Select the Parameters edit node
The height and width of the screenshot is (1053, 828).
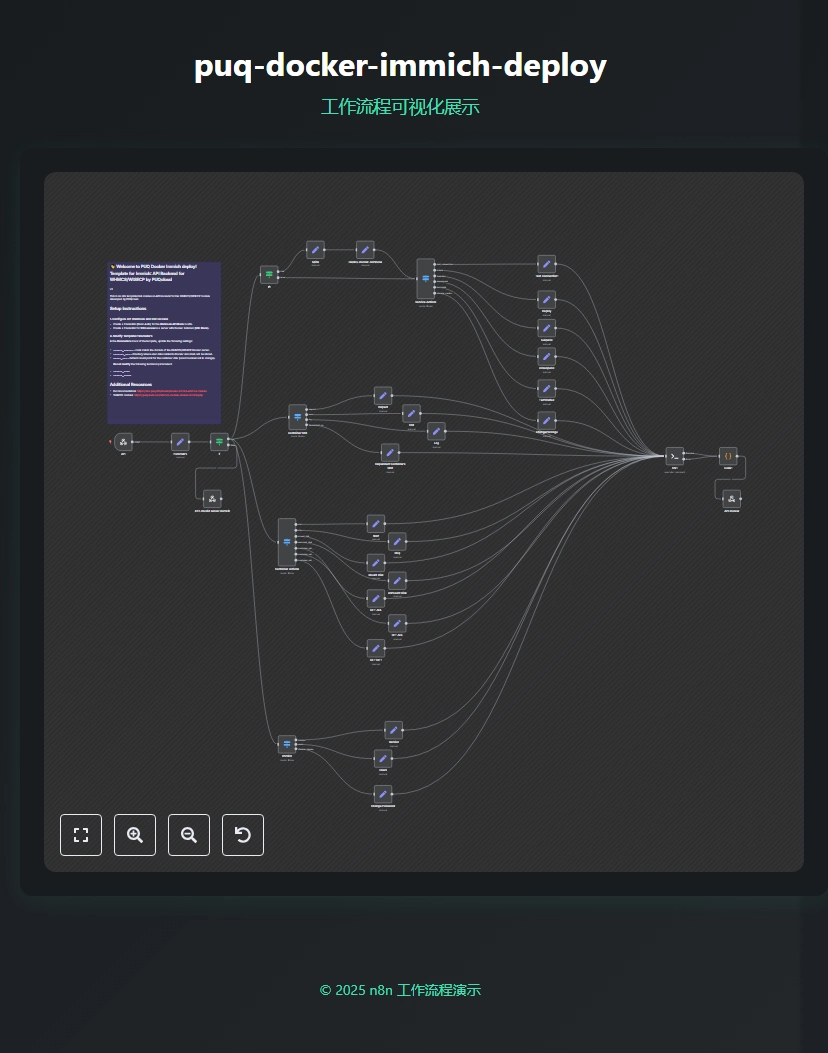point(180,442)
